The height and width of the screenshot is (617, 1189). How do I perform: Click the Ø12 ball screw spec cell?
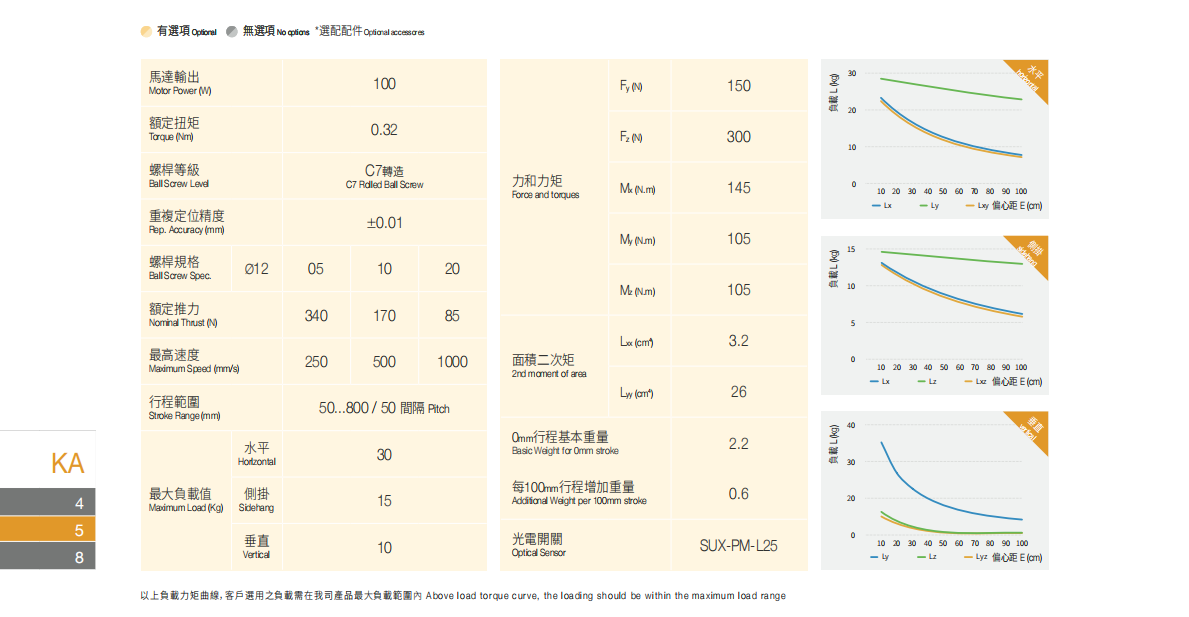coord(256,269)
